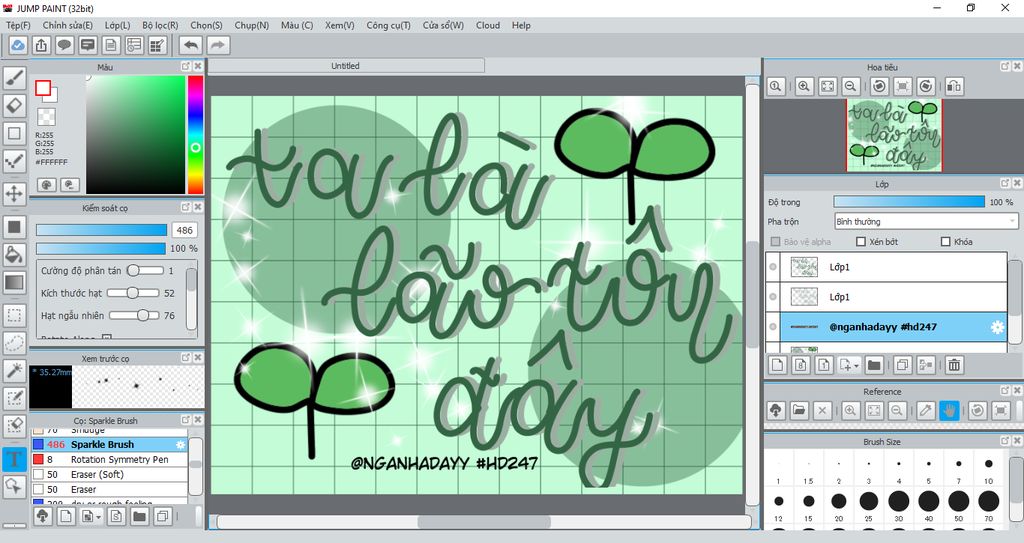Select the Bucket fill tool
Viewport: 1024px width, 543px height.
[14, 254]
